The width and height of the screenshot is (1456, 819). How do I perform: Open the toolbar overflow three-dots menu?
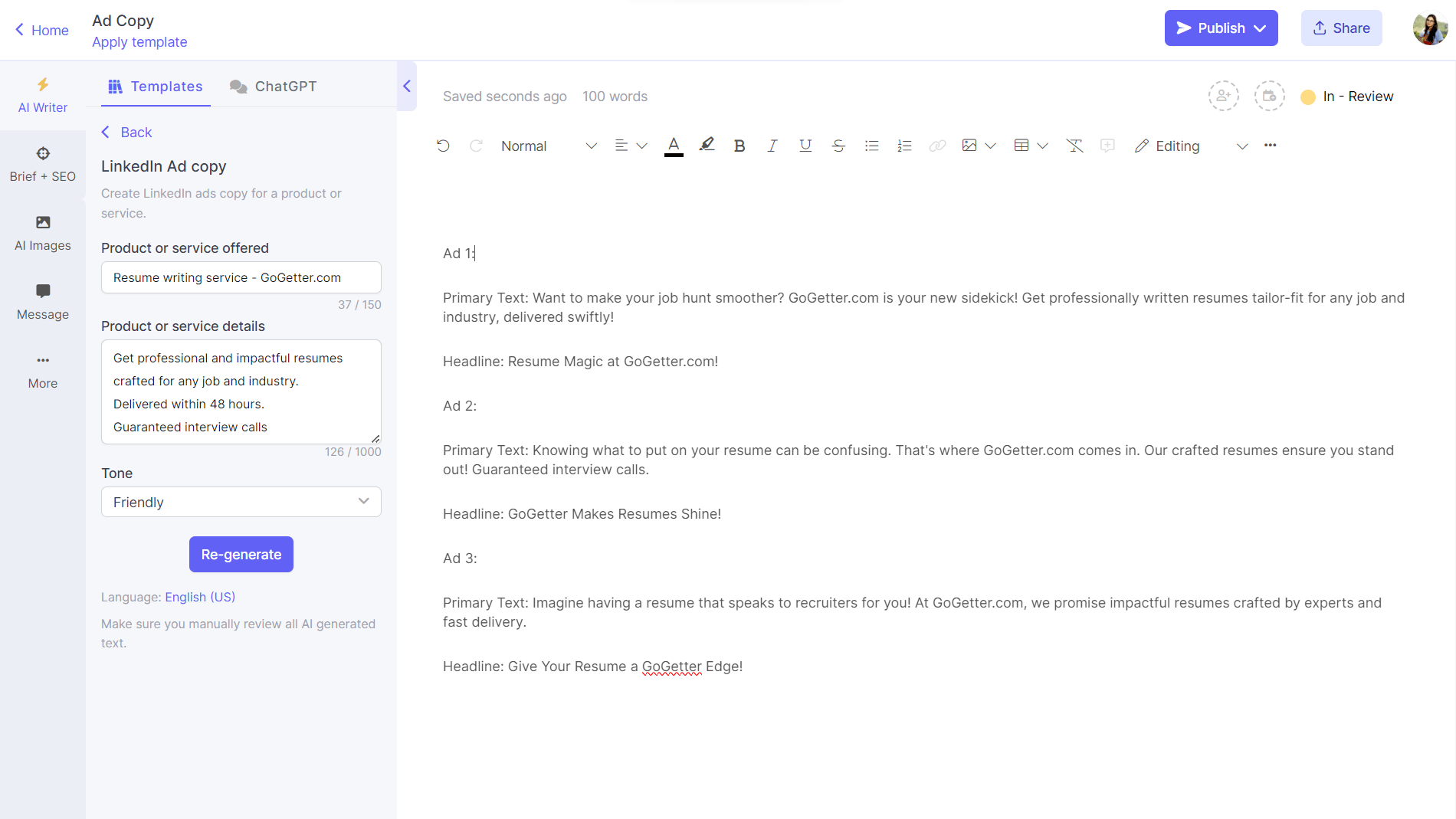point(1271,146)
